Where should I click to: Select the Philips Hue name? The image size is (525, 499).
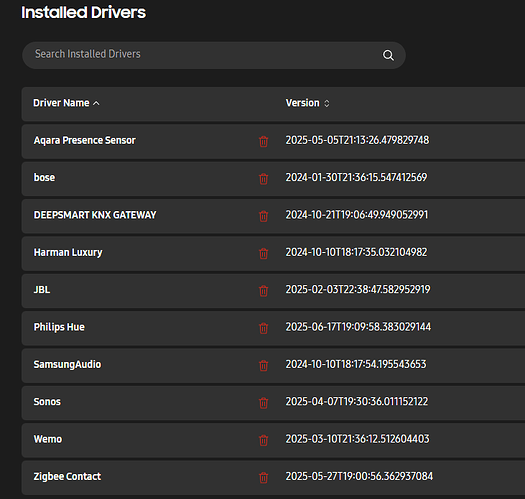tap(59, 327)
